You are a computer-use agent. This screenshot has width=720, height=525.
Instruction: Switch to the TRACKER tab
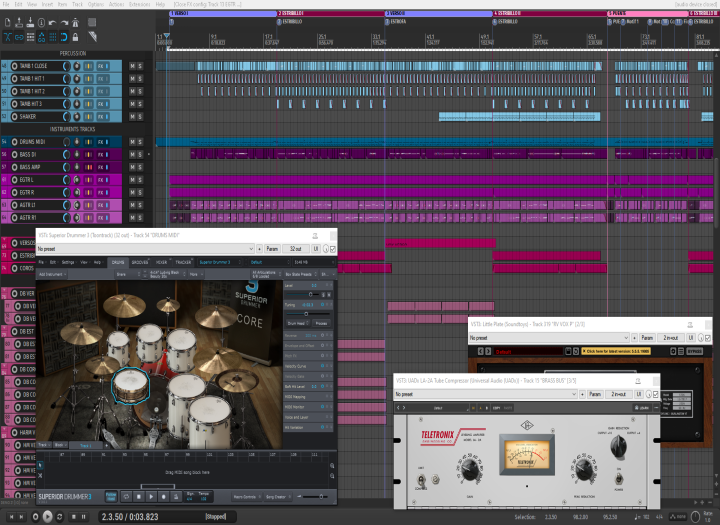(183, 262)
